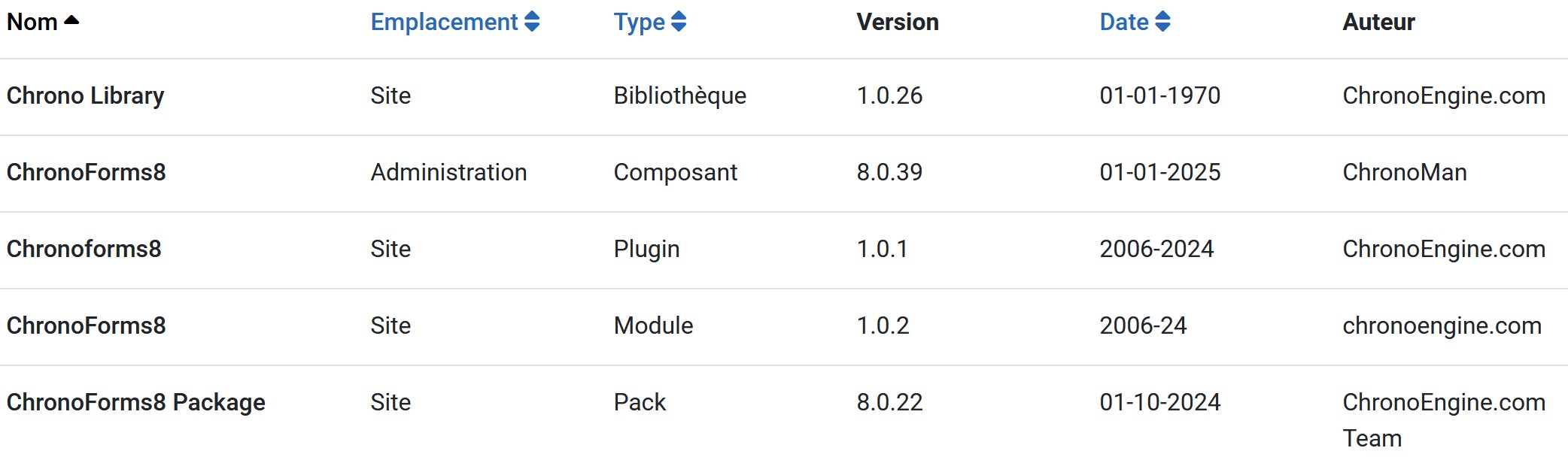This screenshot has height=457, width=1568.
Task: Click ChronoForms8 component name in Administration row
Action: pyautogui.click(x=86, y=172)
